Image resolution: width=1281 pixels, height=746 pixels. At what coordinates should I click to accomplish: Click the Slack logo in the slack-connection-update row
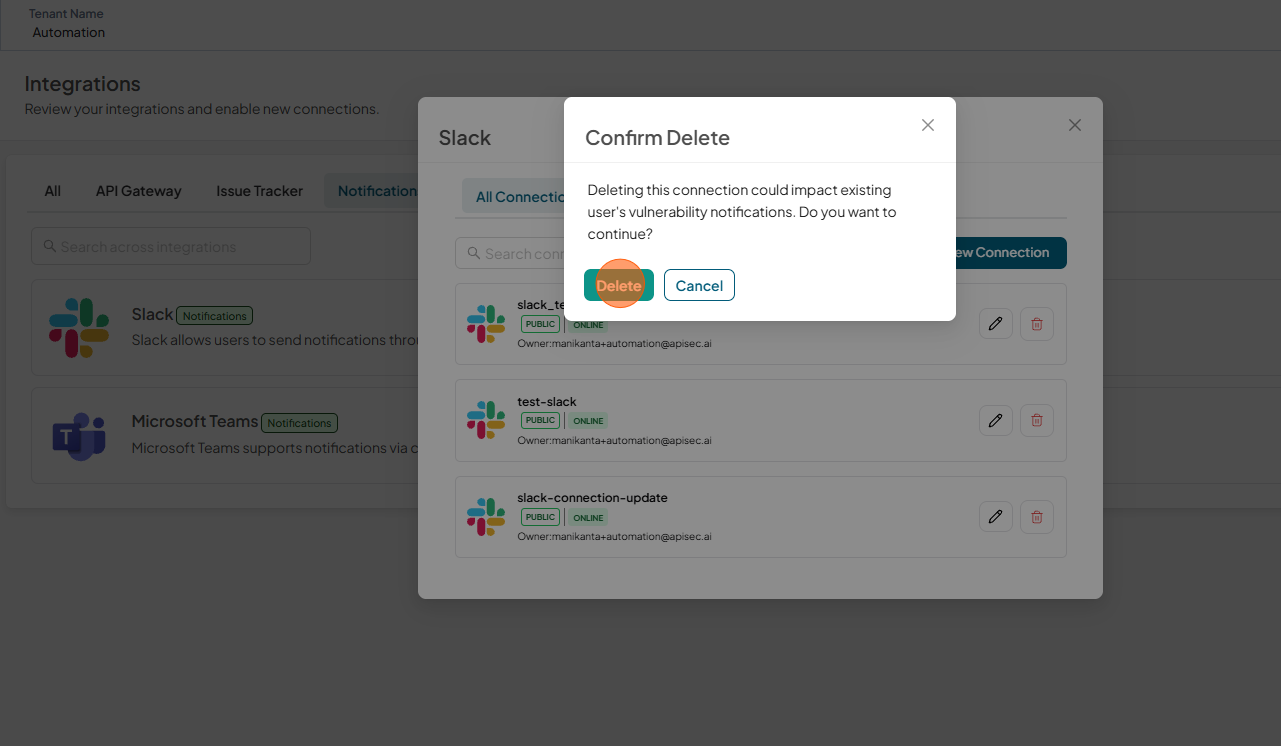pyautogui.click(x=486, y=516)
